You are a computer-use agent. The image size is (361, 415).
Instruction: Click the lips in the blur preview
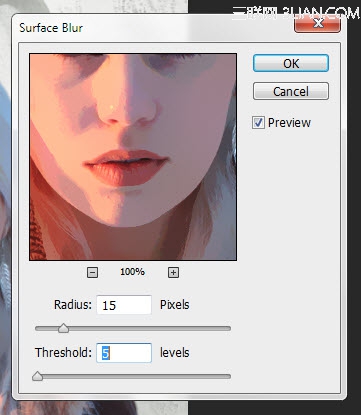tap(126, 167)
